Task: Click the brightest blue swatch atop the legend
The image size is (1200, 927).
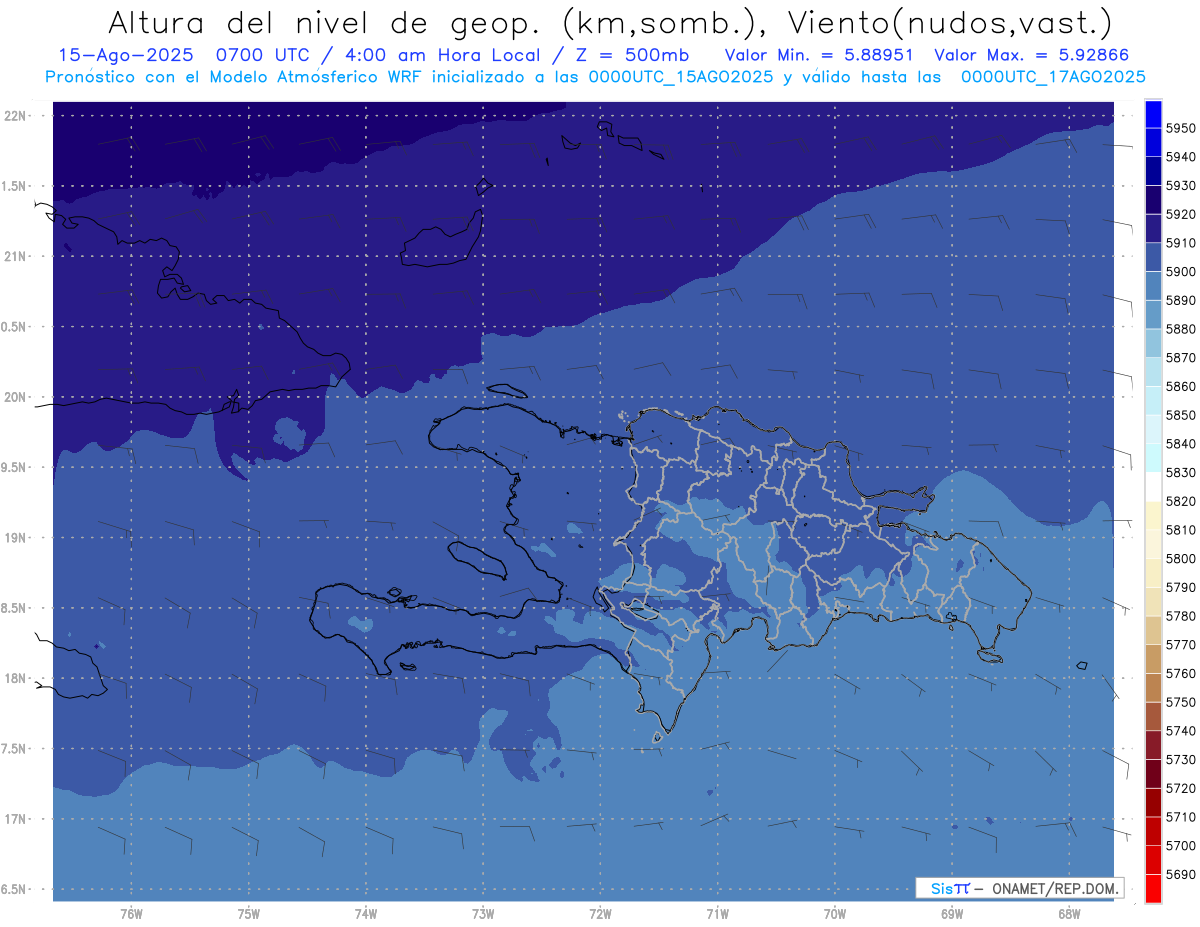Action: 1153,113
